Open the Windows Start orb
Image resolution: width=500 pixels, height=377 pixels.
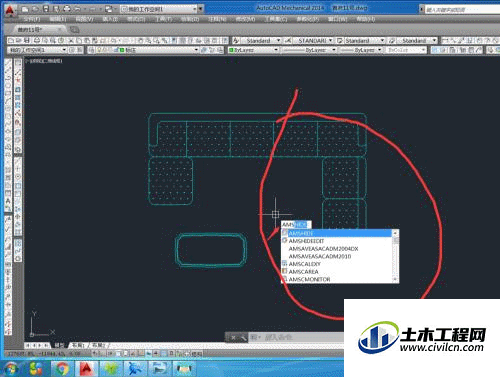[10, 369]
